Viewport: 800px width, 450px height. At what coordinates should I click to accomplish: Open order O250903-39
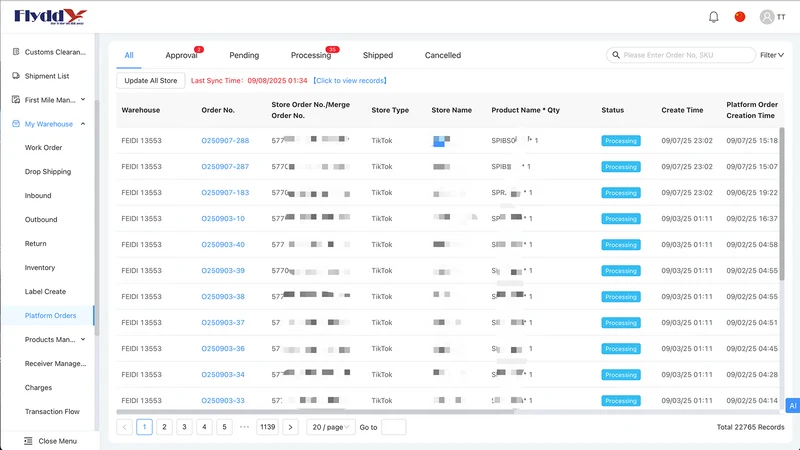pyautogui.click(x=223, y=270)
